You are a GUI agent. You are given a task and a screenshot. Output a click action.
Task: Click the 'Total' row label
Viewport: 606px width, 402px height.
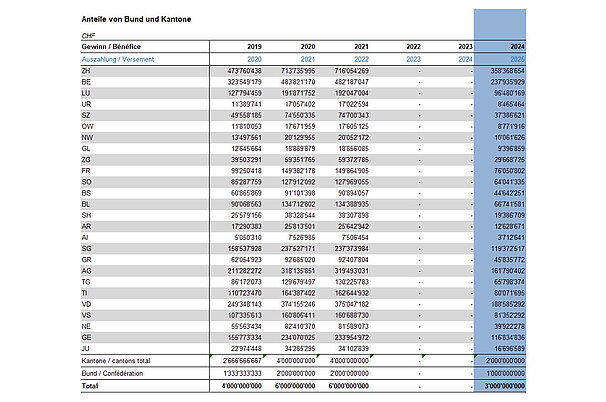92,385
